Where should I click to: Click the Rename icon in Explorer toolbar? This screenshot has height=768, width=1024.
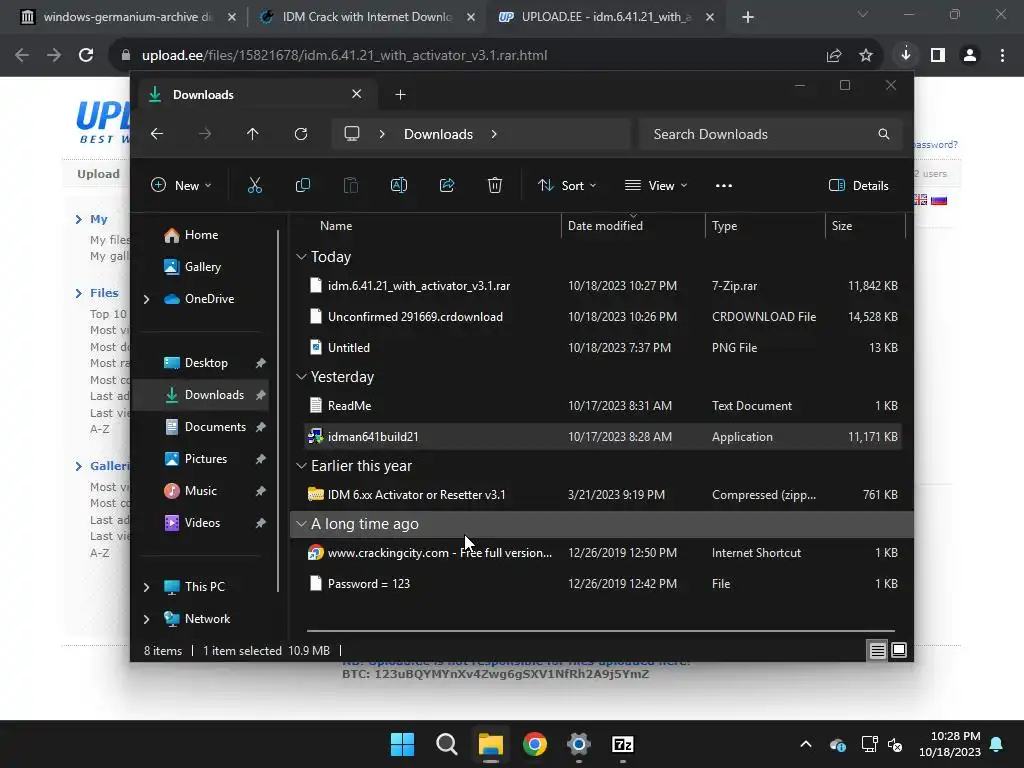398,185
